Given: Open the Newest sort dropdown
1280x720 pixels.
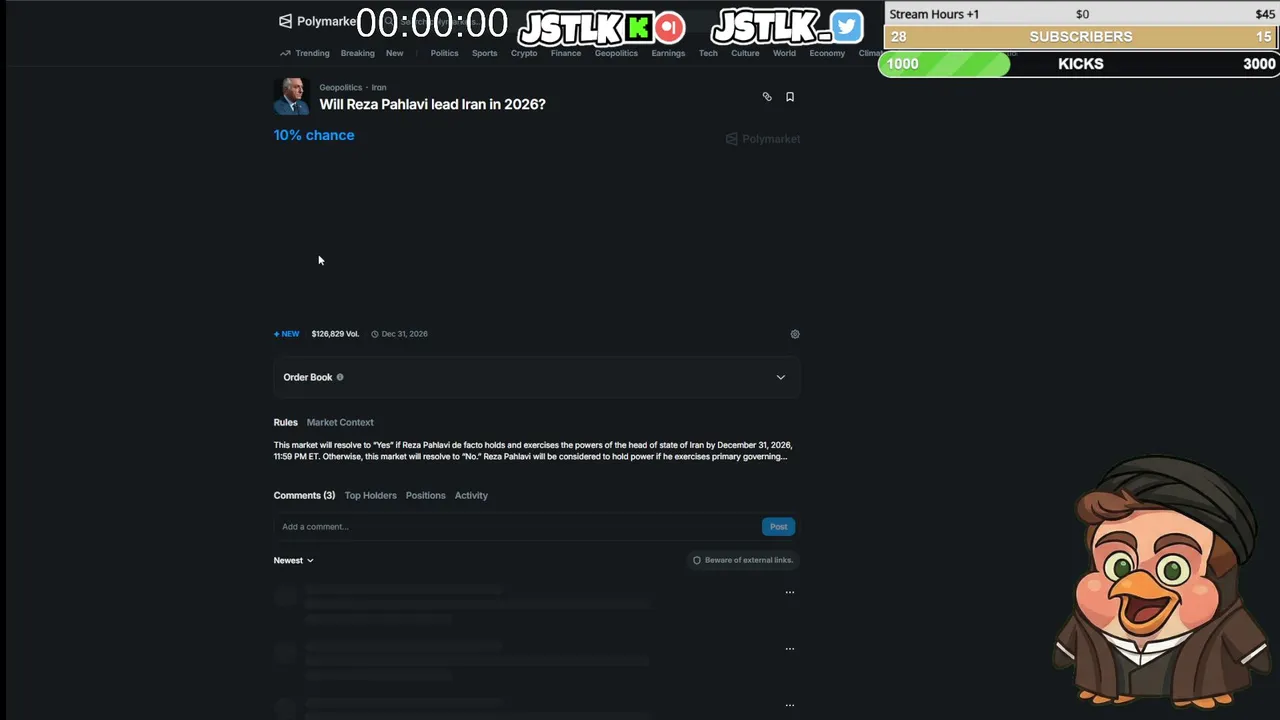Looking at the screenshot, I should point(294,560).
